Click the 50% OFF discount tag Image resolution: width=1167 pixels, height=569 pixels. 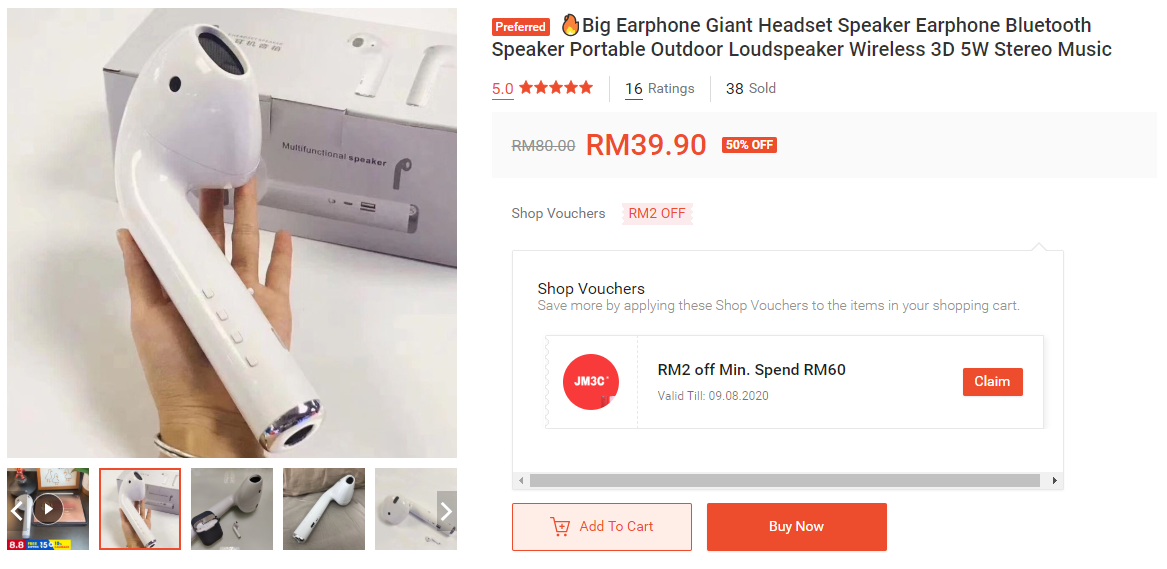click(749, 145)
